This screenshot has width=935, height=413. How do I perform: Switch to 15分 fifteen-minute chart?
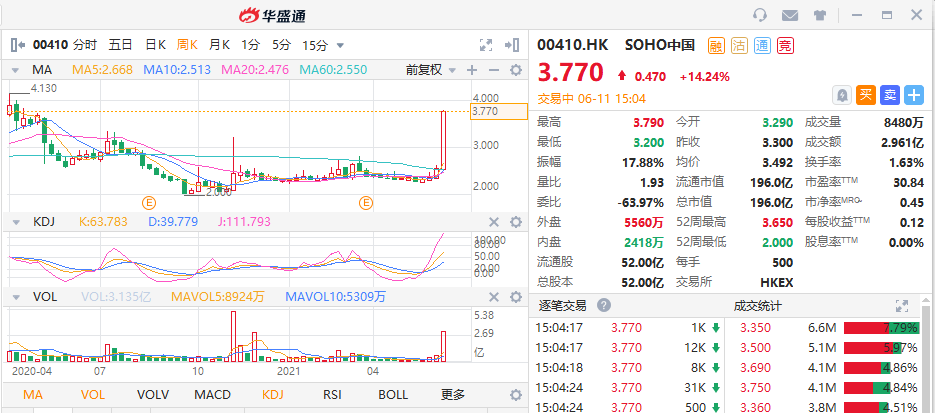(x=315, y=45)
